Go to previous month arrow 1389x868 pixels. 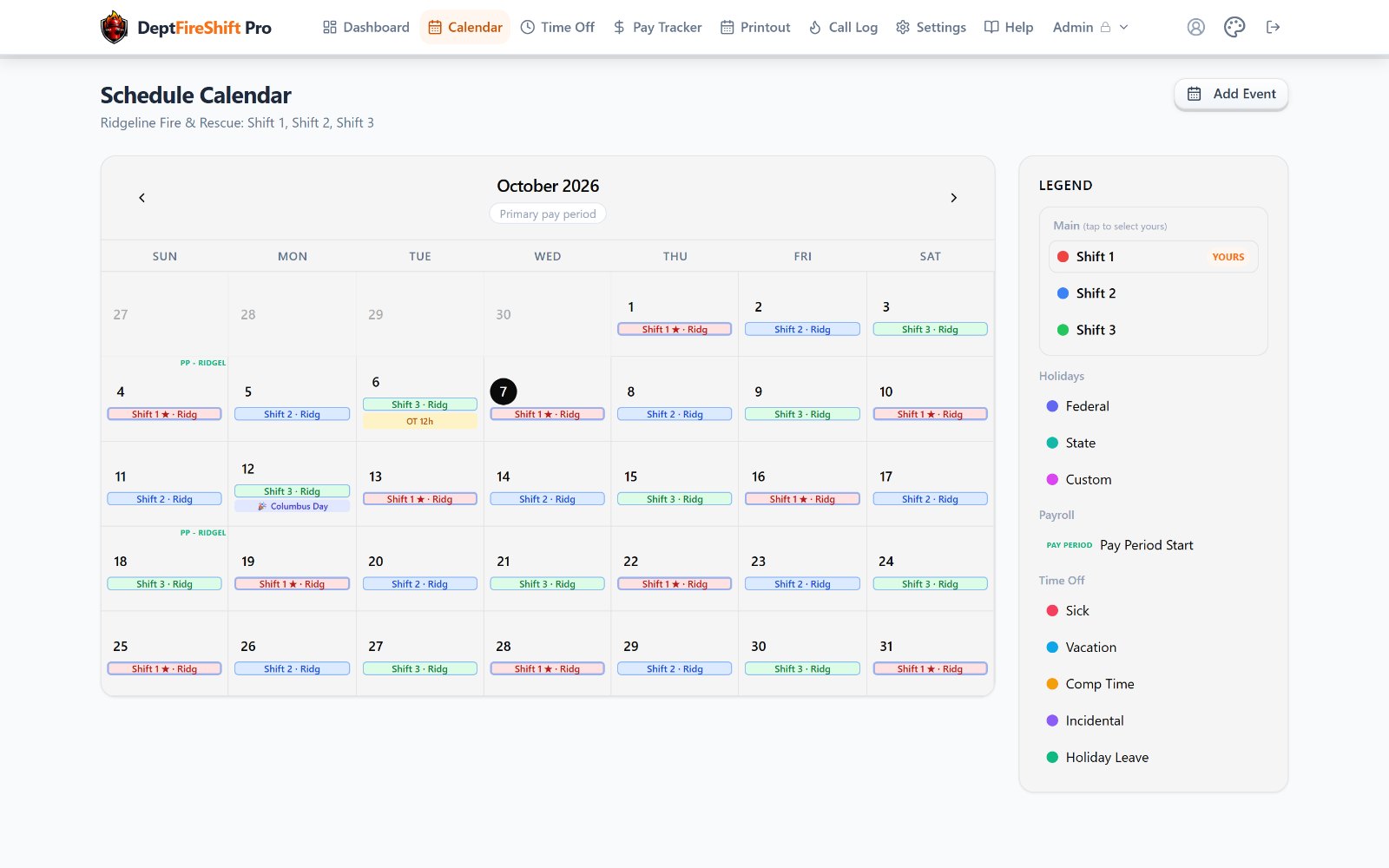pos(142,198)
